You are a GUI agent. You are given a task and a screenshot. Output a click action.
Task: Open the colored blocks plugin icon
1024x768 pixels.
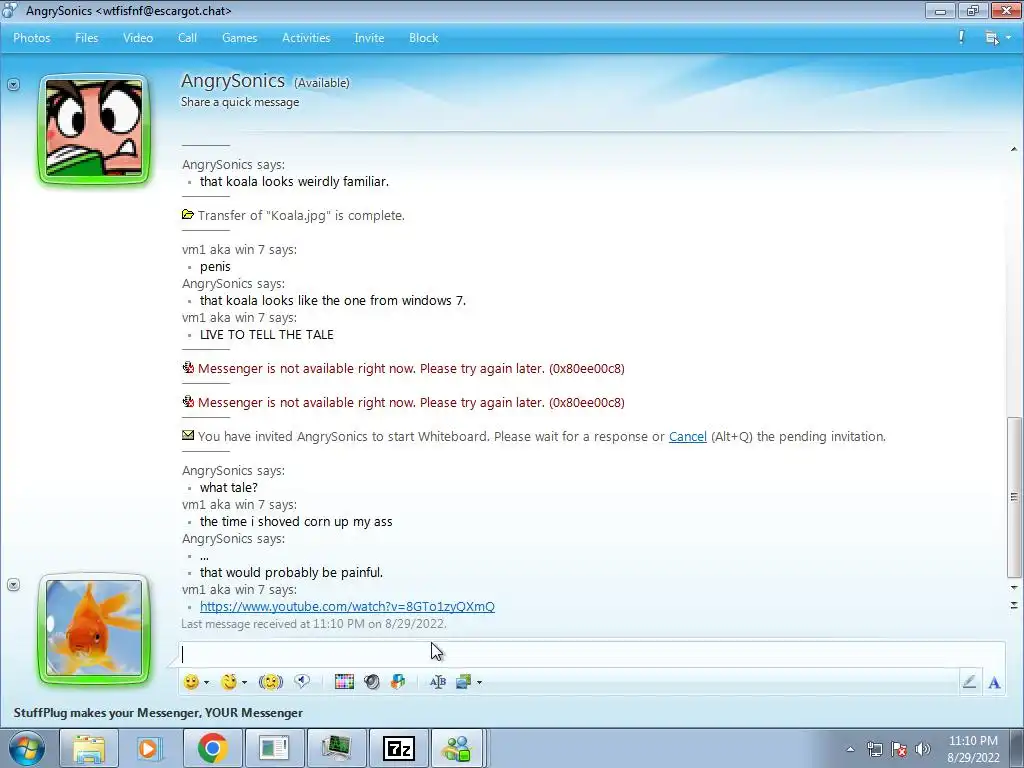[398, 682]
